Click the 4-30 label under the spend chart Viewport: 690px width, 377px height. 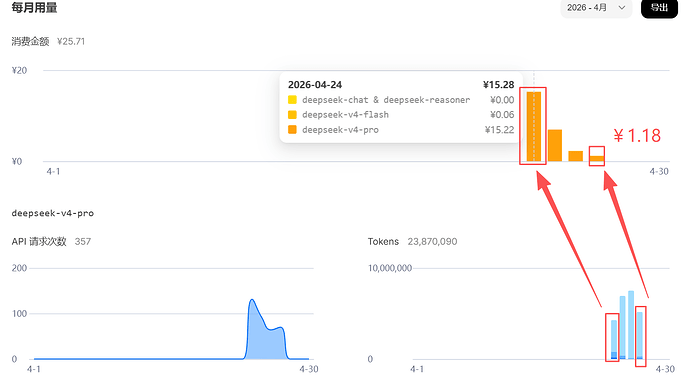coord(659,171)
